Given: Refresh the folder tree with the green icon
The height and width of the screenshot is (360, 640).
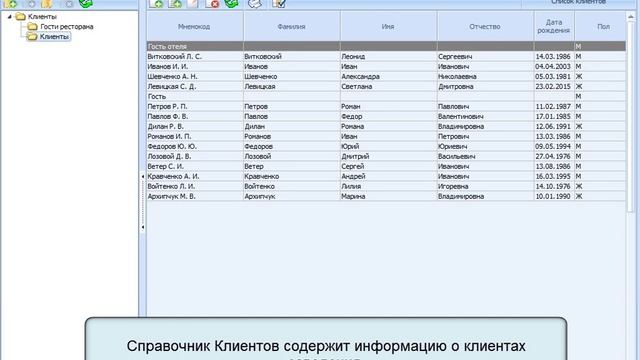Looking at the screenshot, I should [86, 4].
